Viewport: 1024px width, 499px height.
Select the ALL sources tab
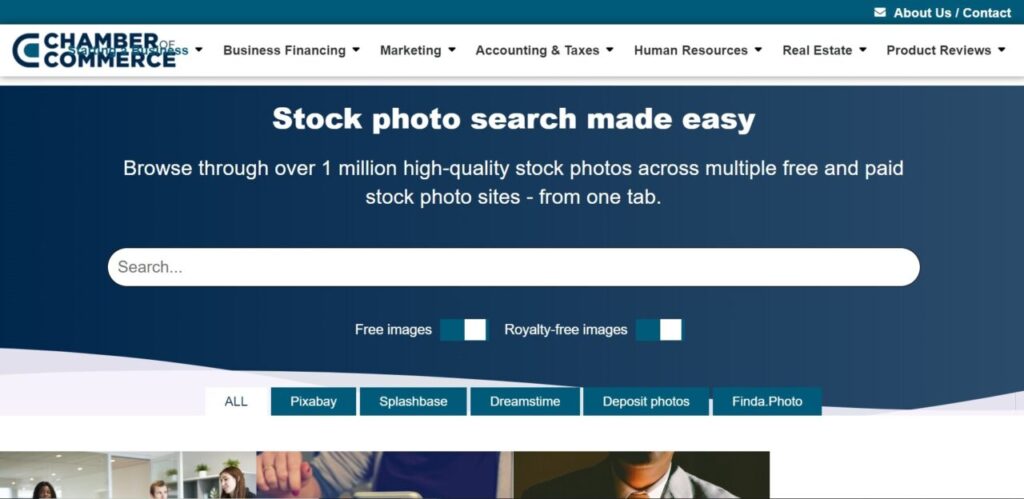(236, 402)
